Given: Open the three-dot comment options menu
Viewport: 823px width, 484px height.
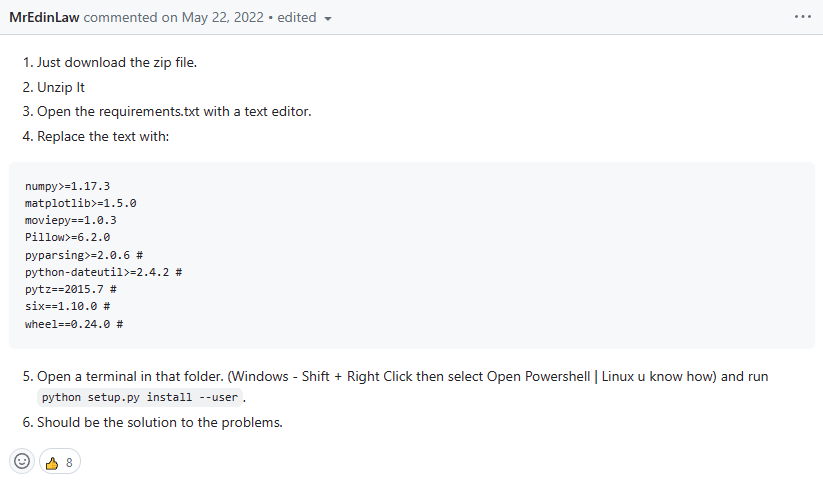Looking at the screenshot, I should click(x=802, y=17).
